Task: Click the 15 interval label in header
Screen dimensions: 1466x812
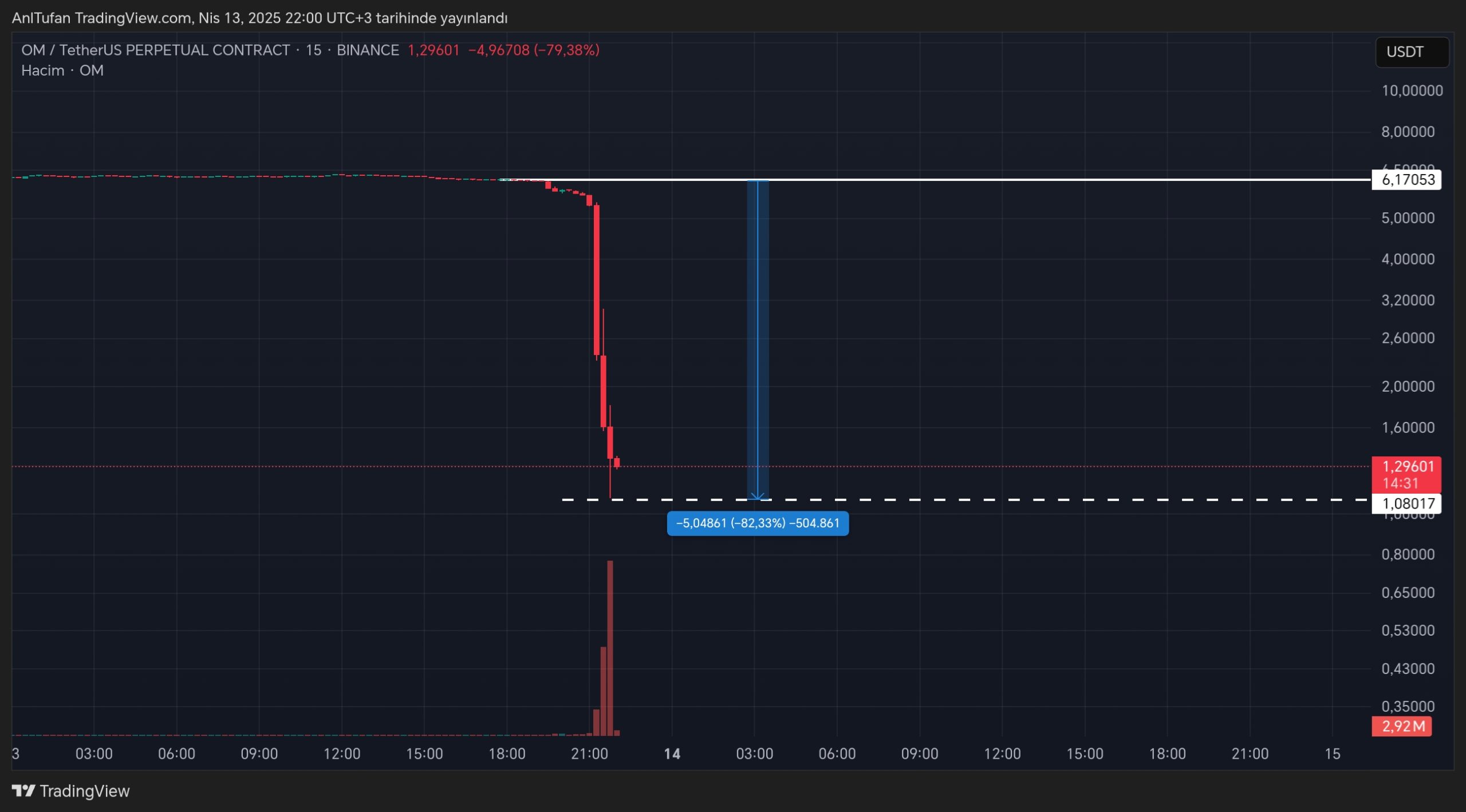Action: click(313, 50)
